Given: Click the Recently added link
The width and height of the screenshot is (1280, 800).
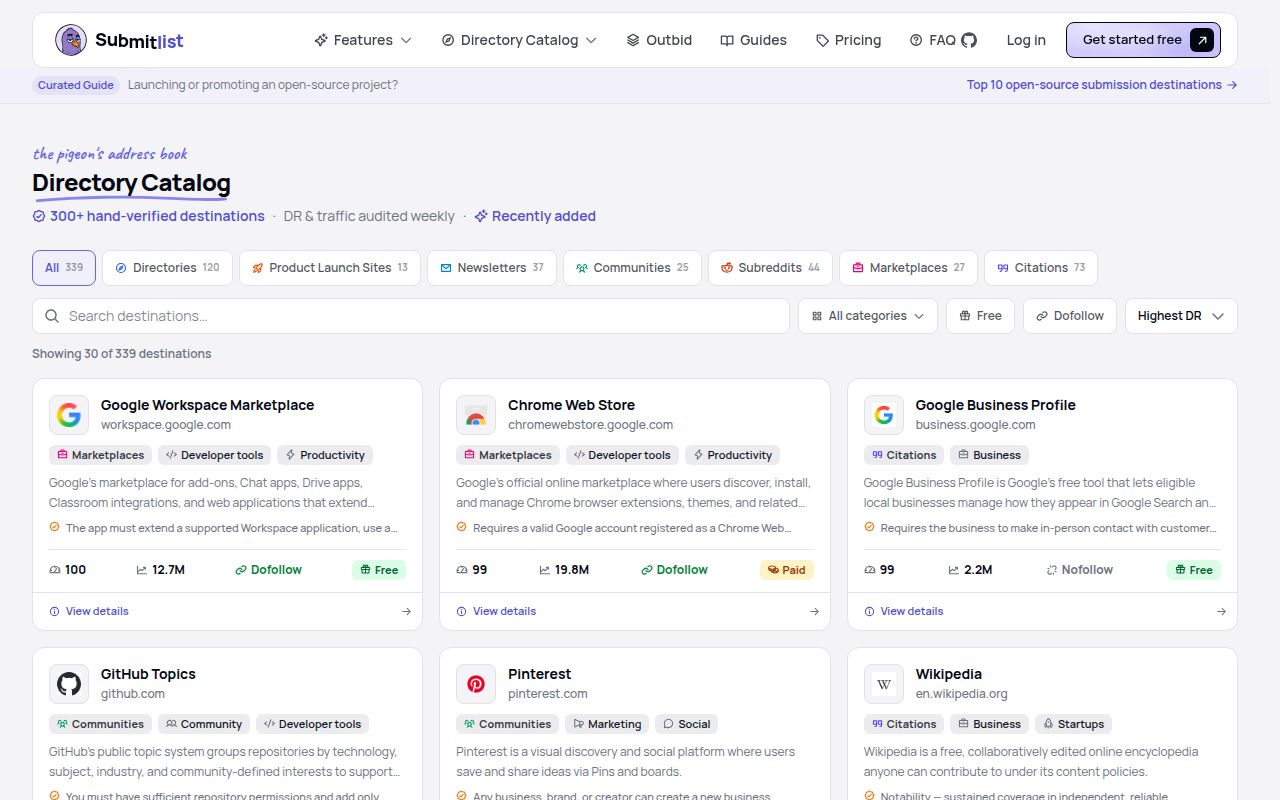Looking at the screenshot, I should [x=535, y=216].
